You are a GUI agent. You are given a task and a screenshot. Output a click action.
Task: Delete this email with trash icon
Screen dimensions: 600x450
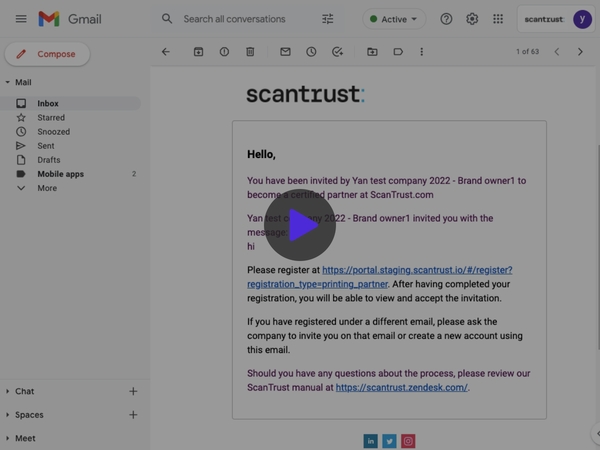250,52
